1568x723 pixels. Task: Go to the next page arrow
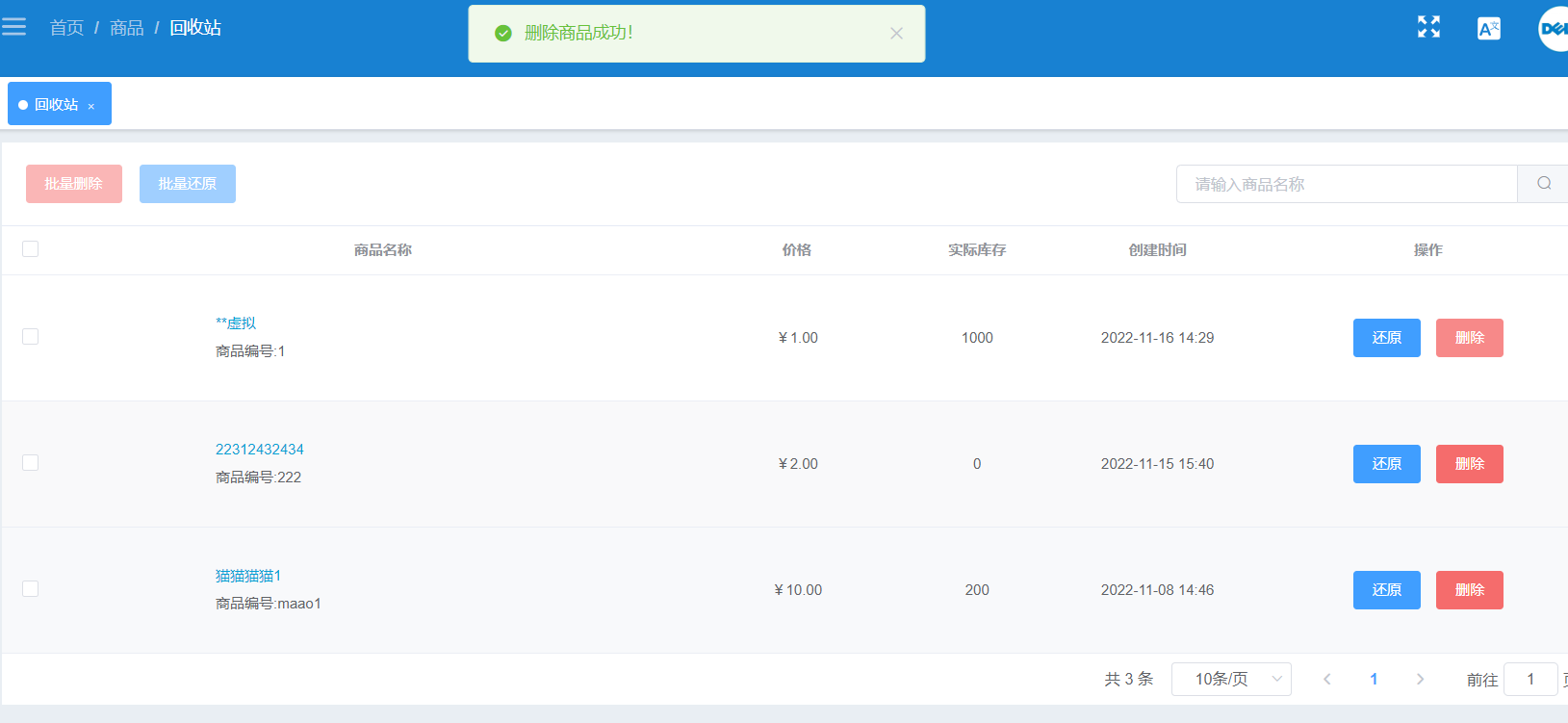pos(1420,679)
